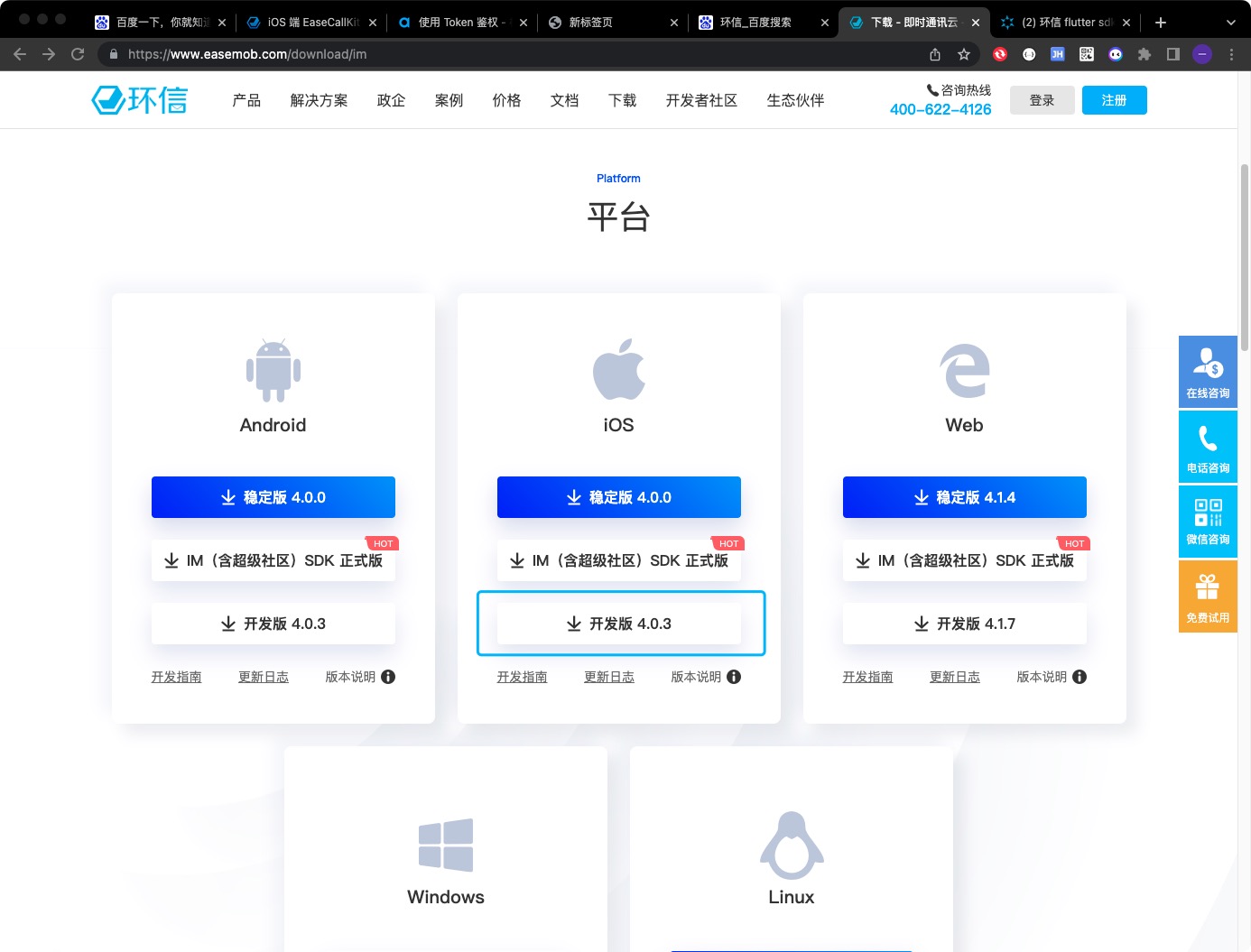
Task: Click the share icon in address bar
Action: click(935, 54)
